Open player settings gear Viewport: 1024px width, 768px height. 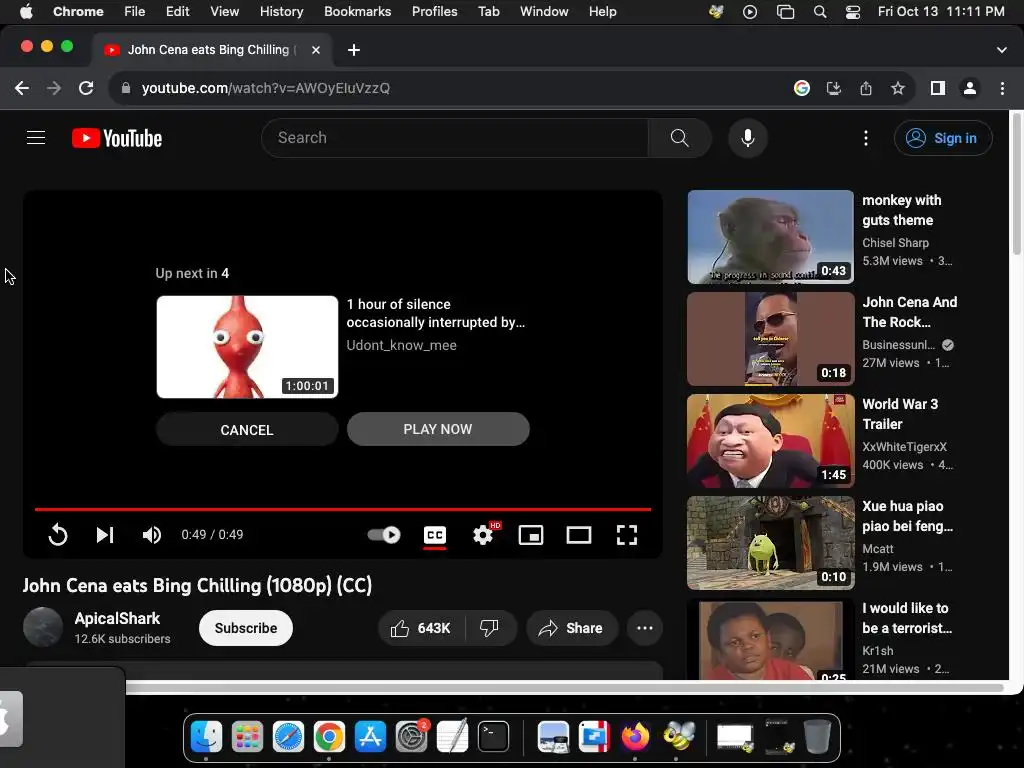pyautogui.click(x=483, y=535)
